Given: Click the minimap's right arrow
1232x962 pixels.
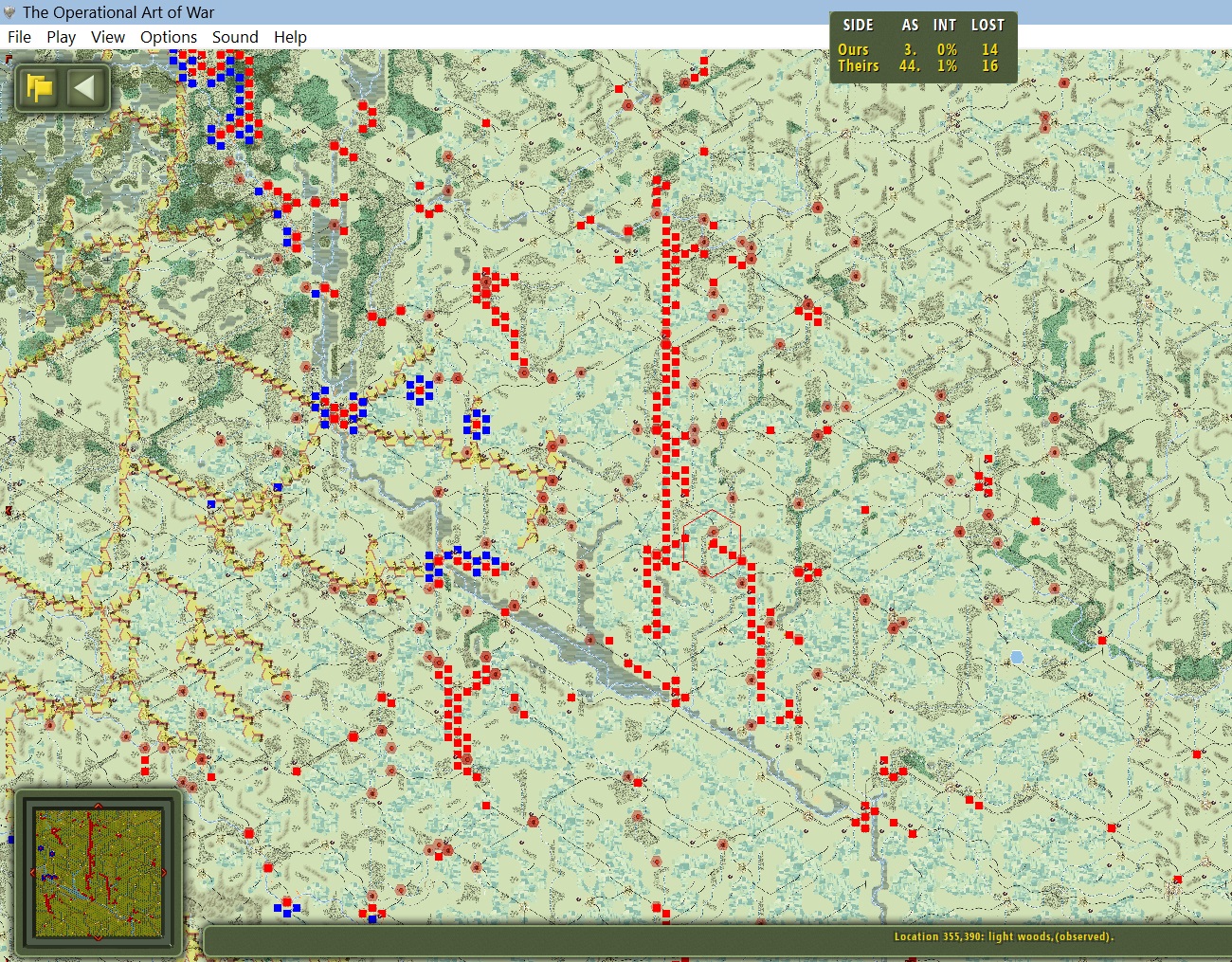Looking at the screenshot, I should [163, 872].
